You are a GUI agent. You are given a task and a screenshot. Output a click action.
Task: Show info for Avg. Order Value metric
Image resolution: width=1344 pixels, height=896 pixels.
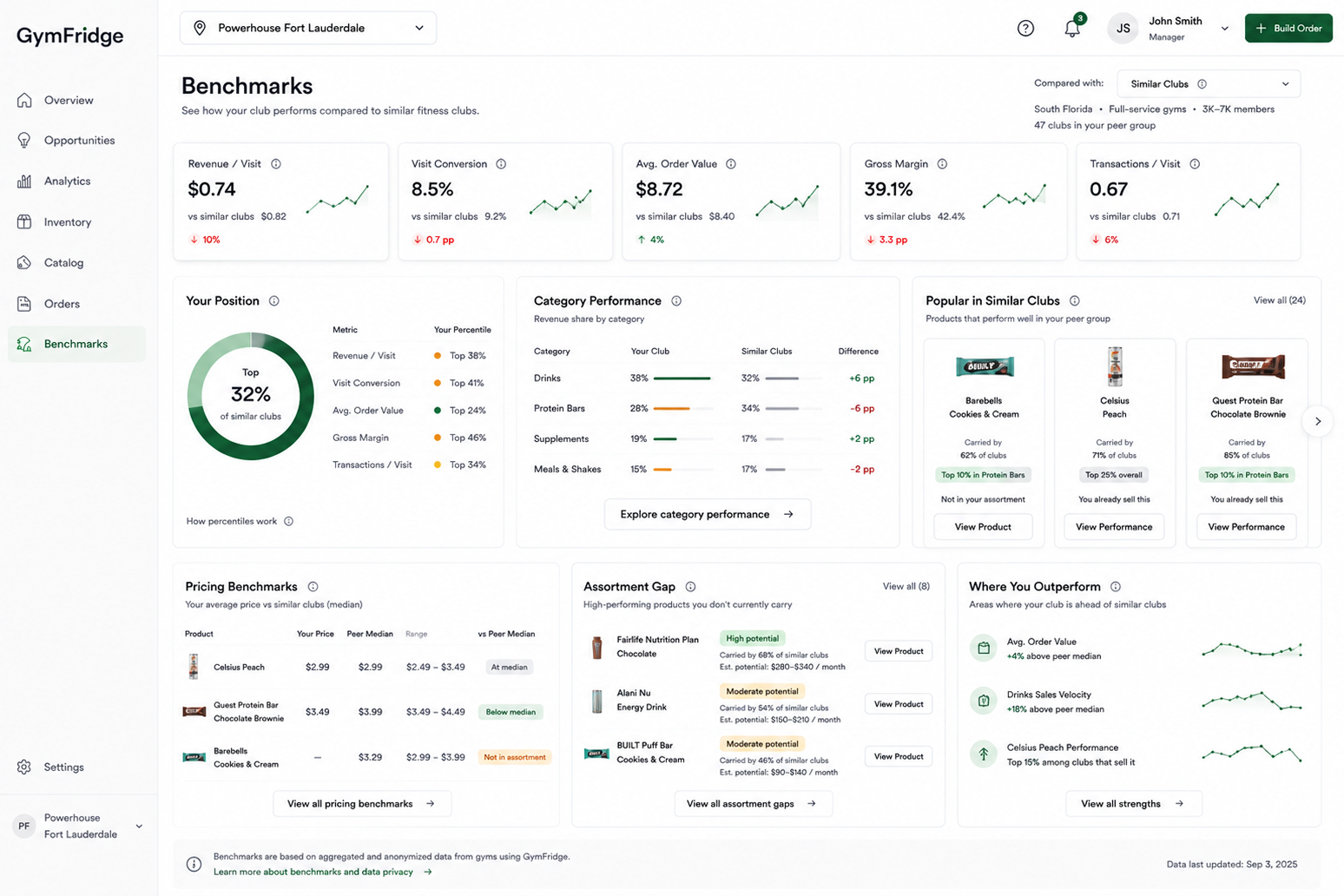tap(731, 164)
